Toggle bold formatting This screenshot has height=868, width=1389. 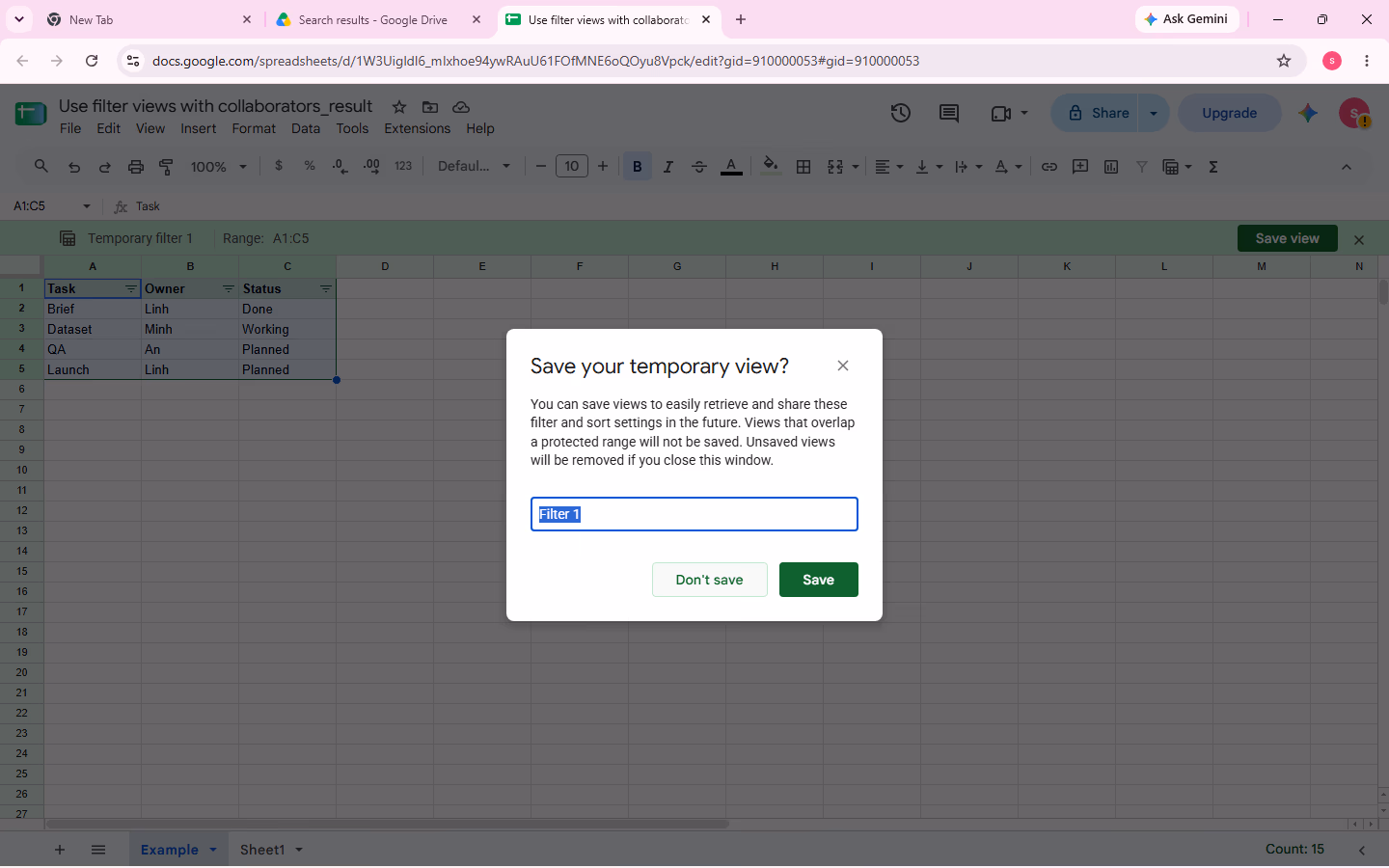(637, 167)
